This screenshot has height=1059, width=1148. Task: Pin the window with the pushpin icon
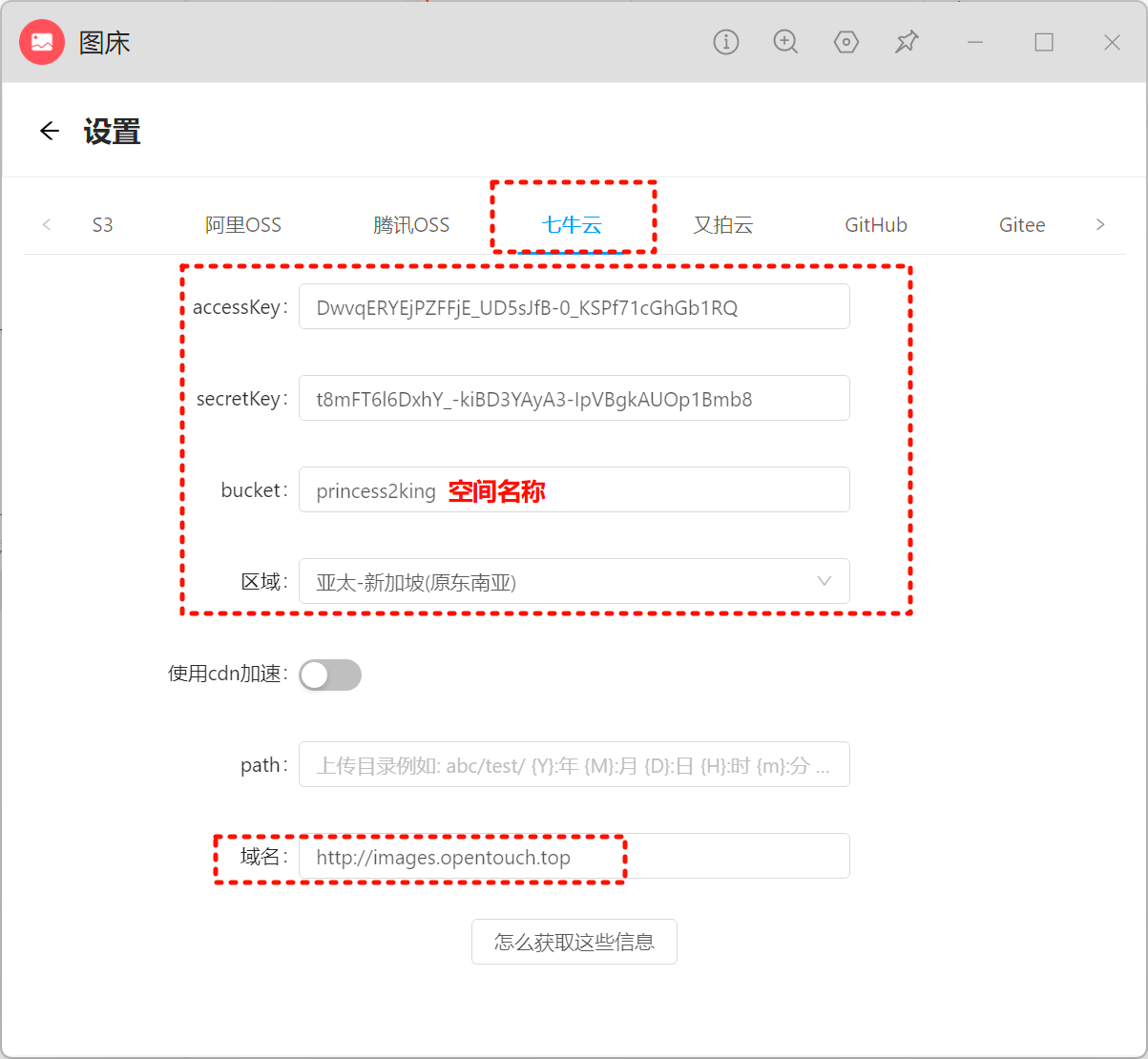(907, 42)
